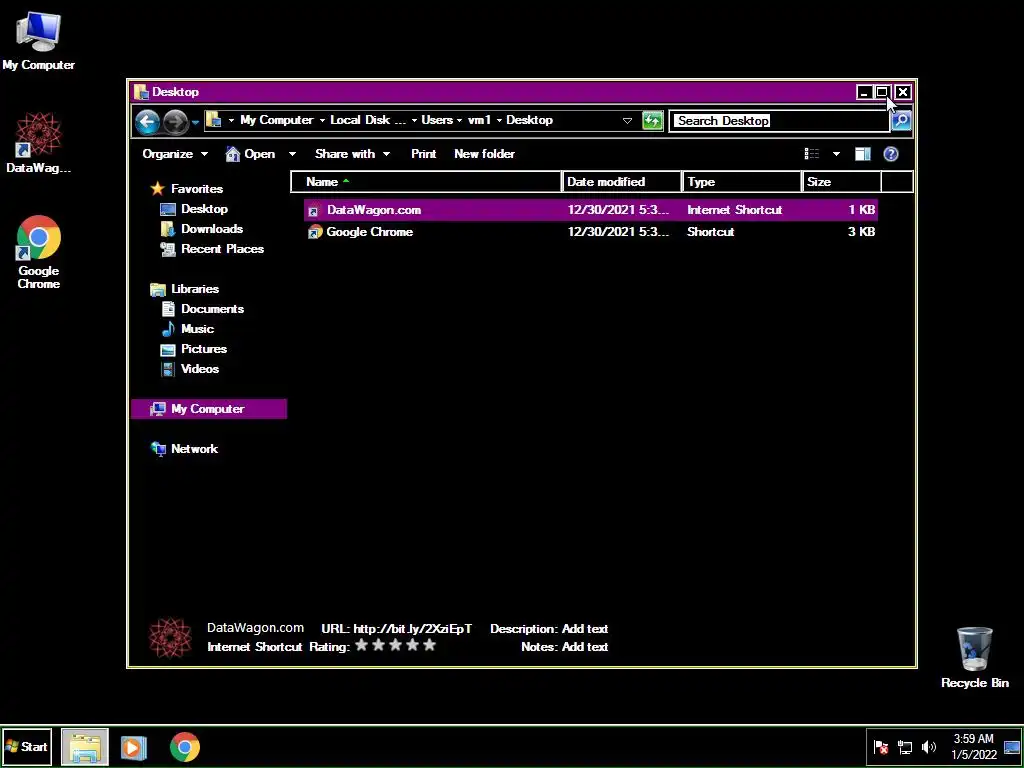Image resolution: width=1024 pixels, height=768 pixels.
Task: Click the network tray icon
Action: click(905, 746)
